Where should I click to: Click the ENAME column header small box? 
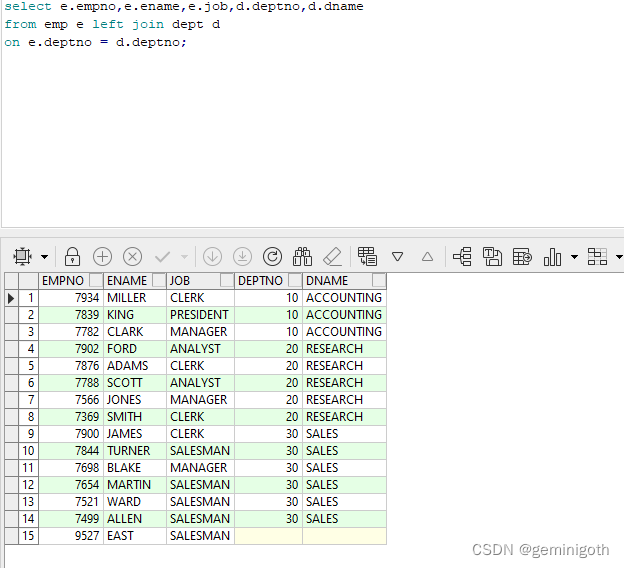pyautogui.click(x=159, y=280)
